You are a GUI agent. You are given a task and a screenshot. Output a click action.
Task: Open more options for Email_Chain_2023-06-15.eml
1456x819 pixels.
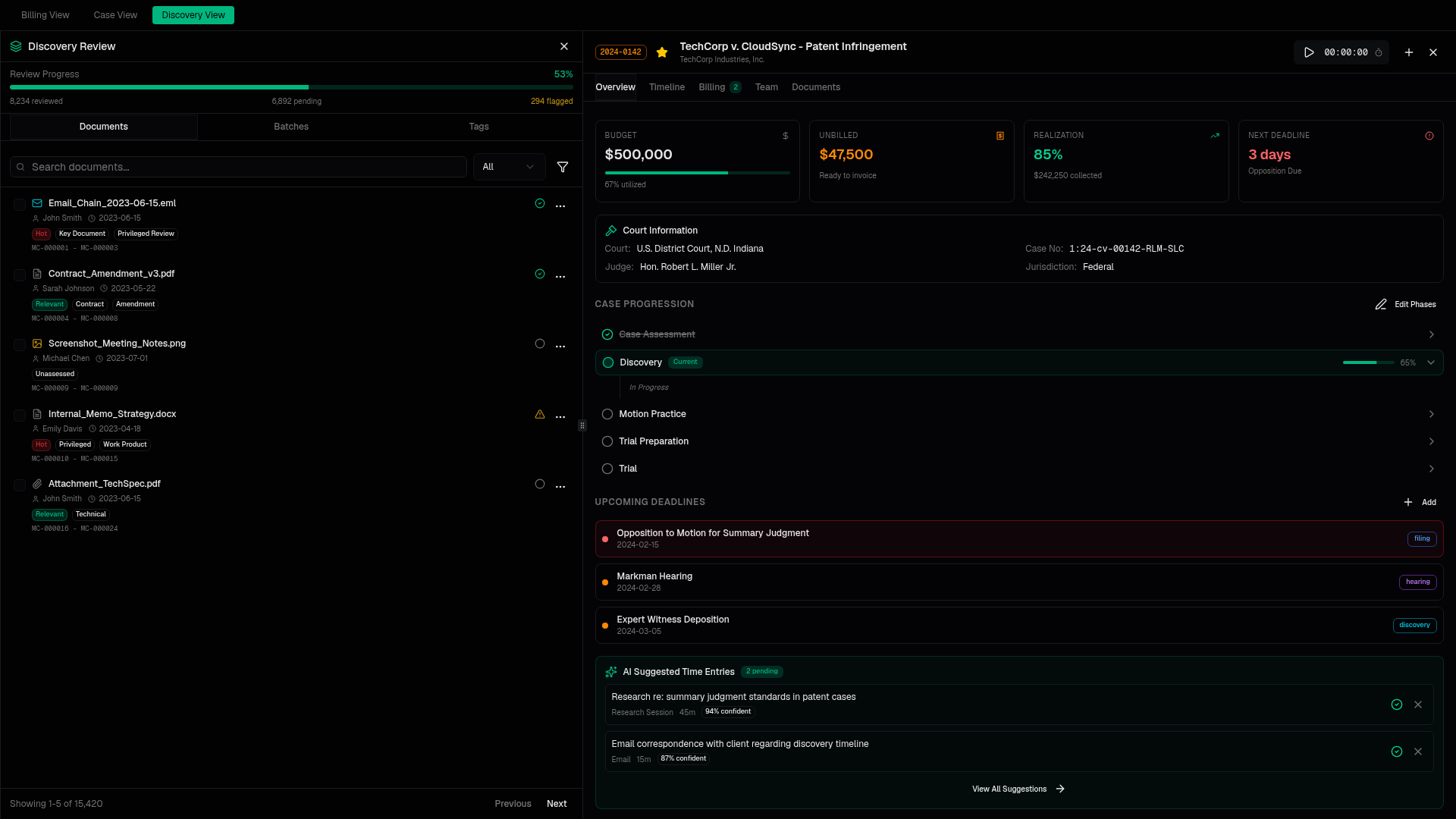pos(560,206)
